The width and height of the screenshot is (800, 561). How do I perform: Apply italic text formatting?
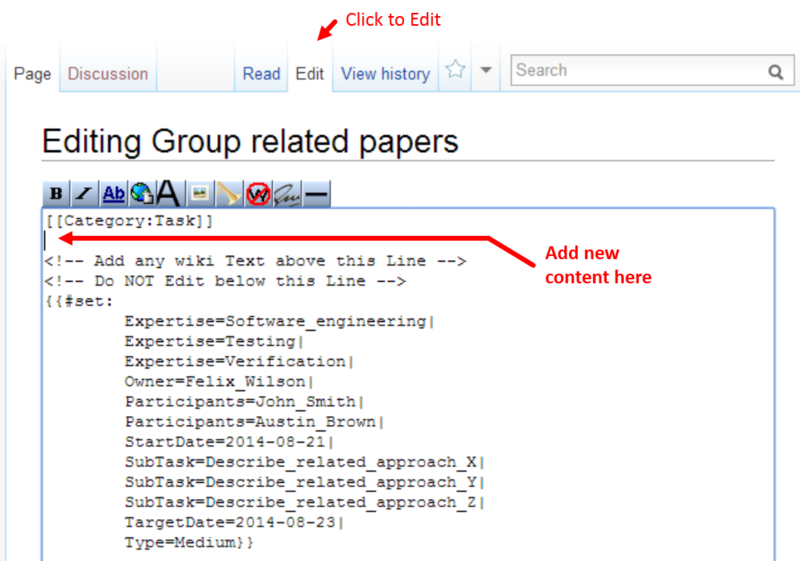tap(85, 194)
